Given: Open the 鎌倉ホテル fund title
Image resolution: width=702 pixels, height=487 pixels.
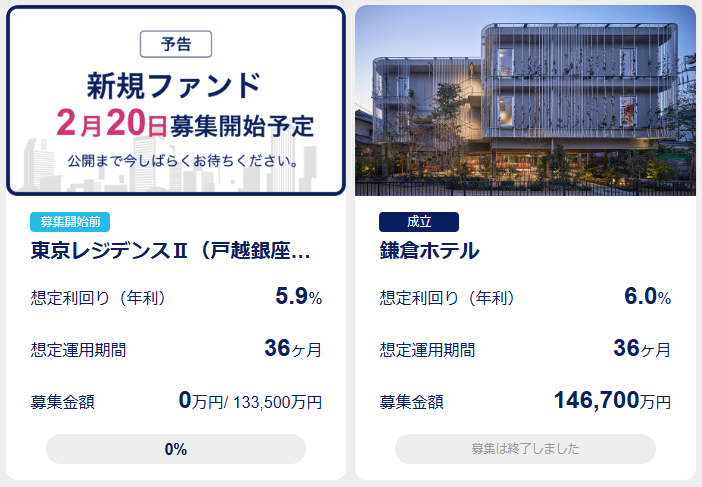Looking at the screenshot, I should [x=430, y=250].
